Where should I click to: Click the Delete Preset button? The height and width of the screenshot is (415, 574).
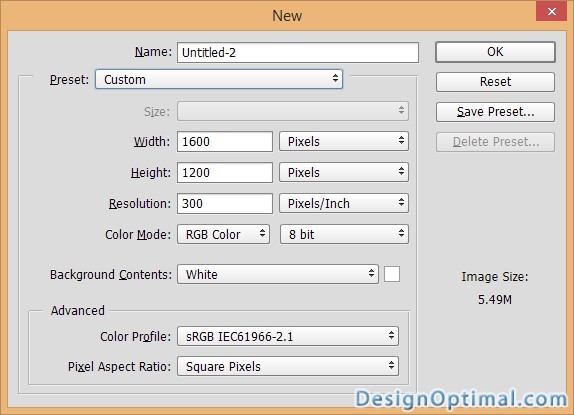495,142
